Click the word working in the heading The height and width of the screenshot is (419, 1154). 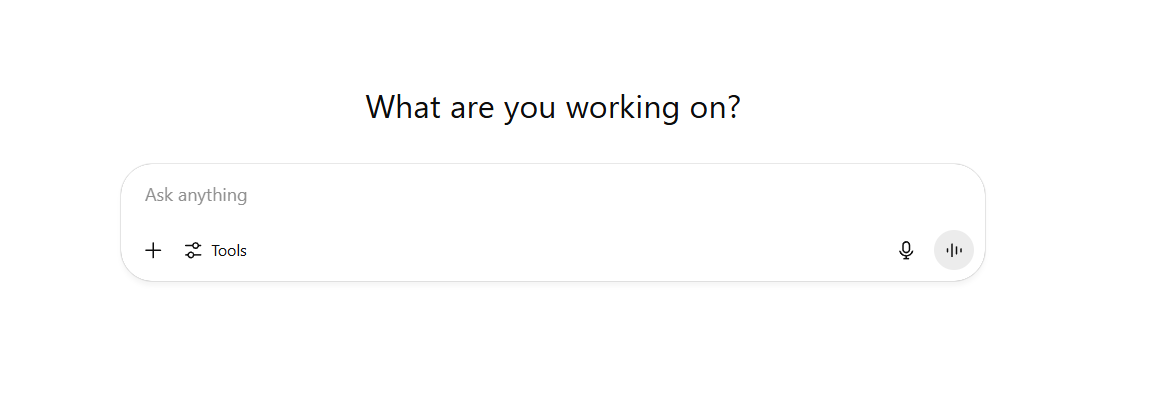(x=622, y=108)
